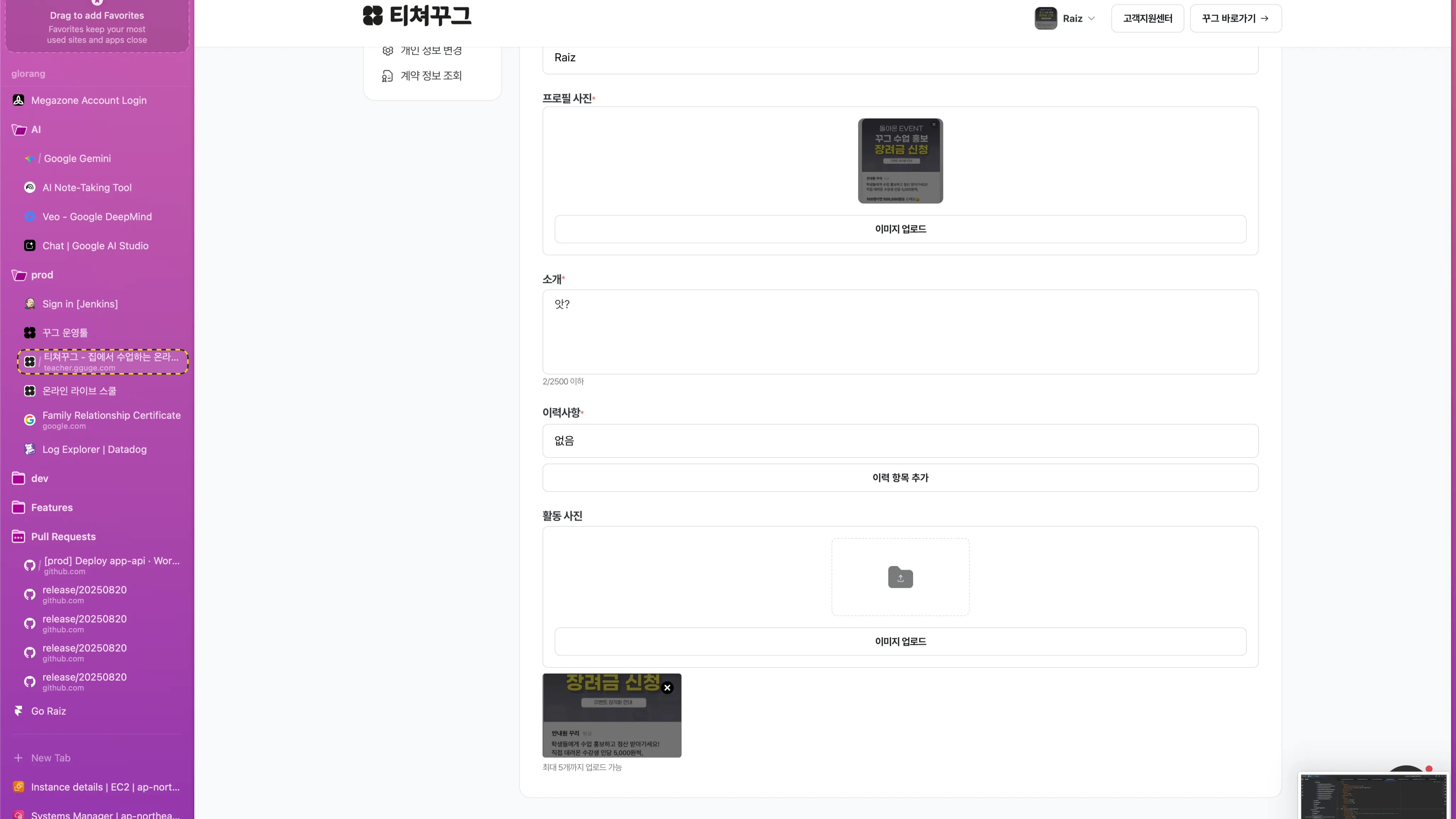The image size is (1456, 819).
Task: Open the Log Explorer Datadog tab
Action: click(94, 449)
